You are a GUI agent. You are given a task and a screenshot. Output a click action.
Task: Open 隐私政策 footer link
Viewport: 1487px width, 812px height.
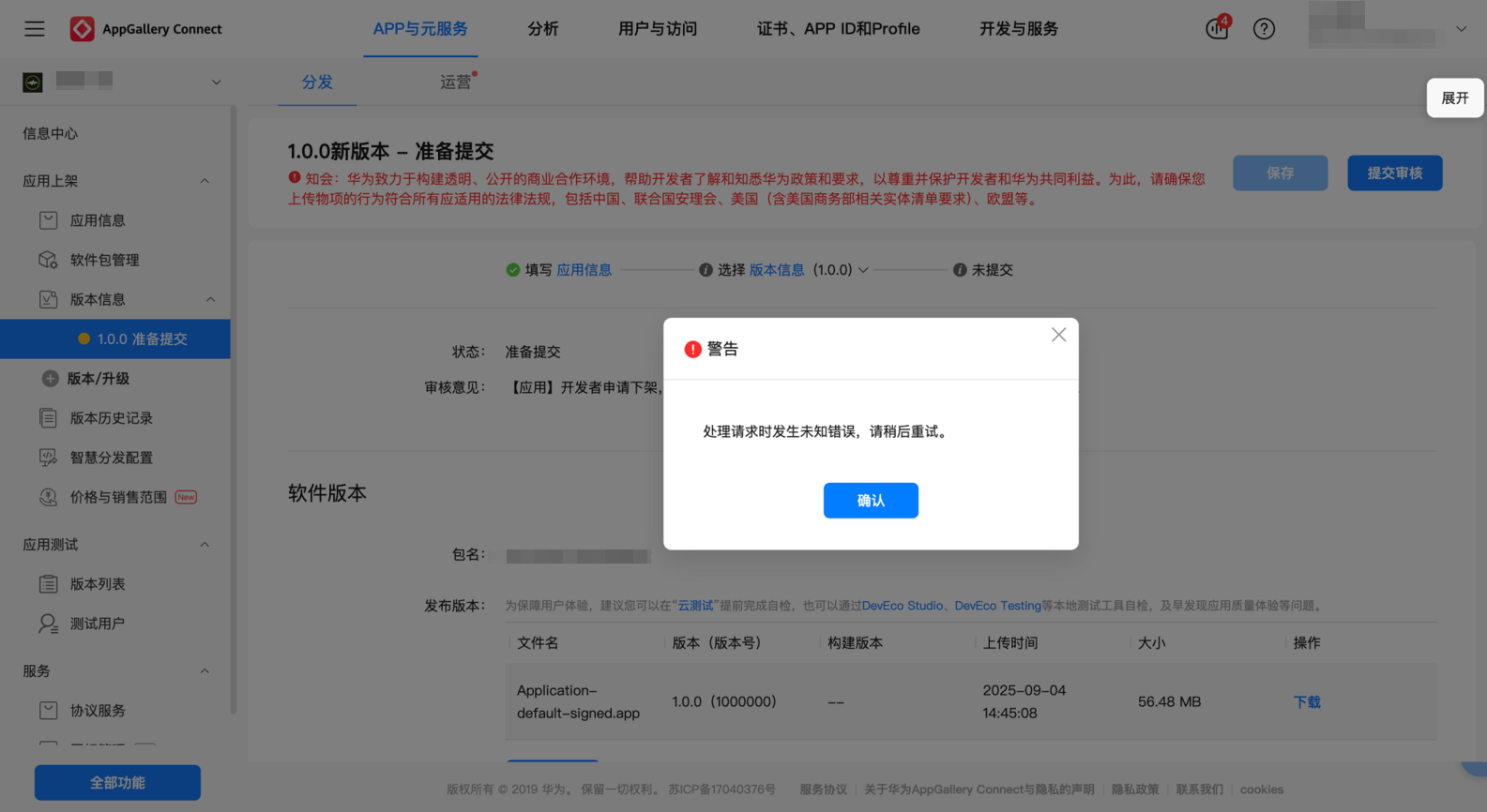[1135, 789]
